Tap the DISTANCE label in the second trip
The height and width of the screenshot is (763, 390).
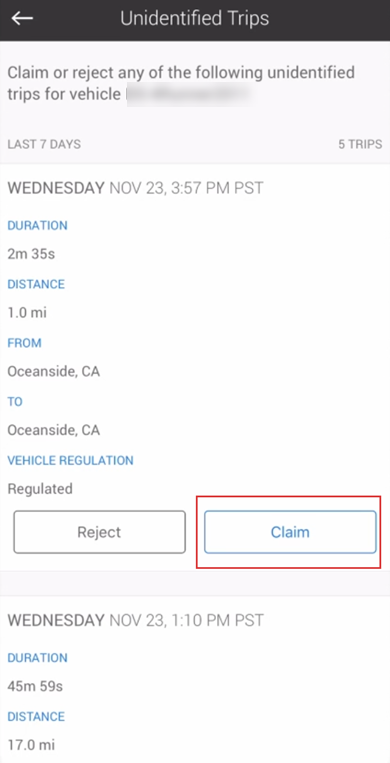coord(36,717)
